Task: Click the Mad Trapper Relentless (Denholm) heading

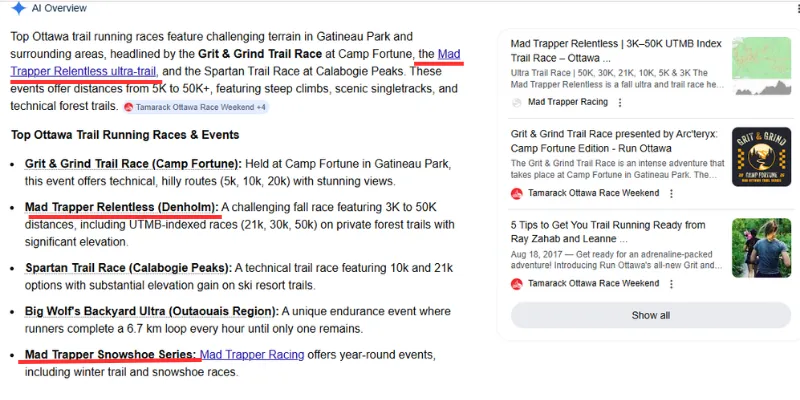Action: [121, 208]
